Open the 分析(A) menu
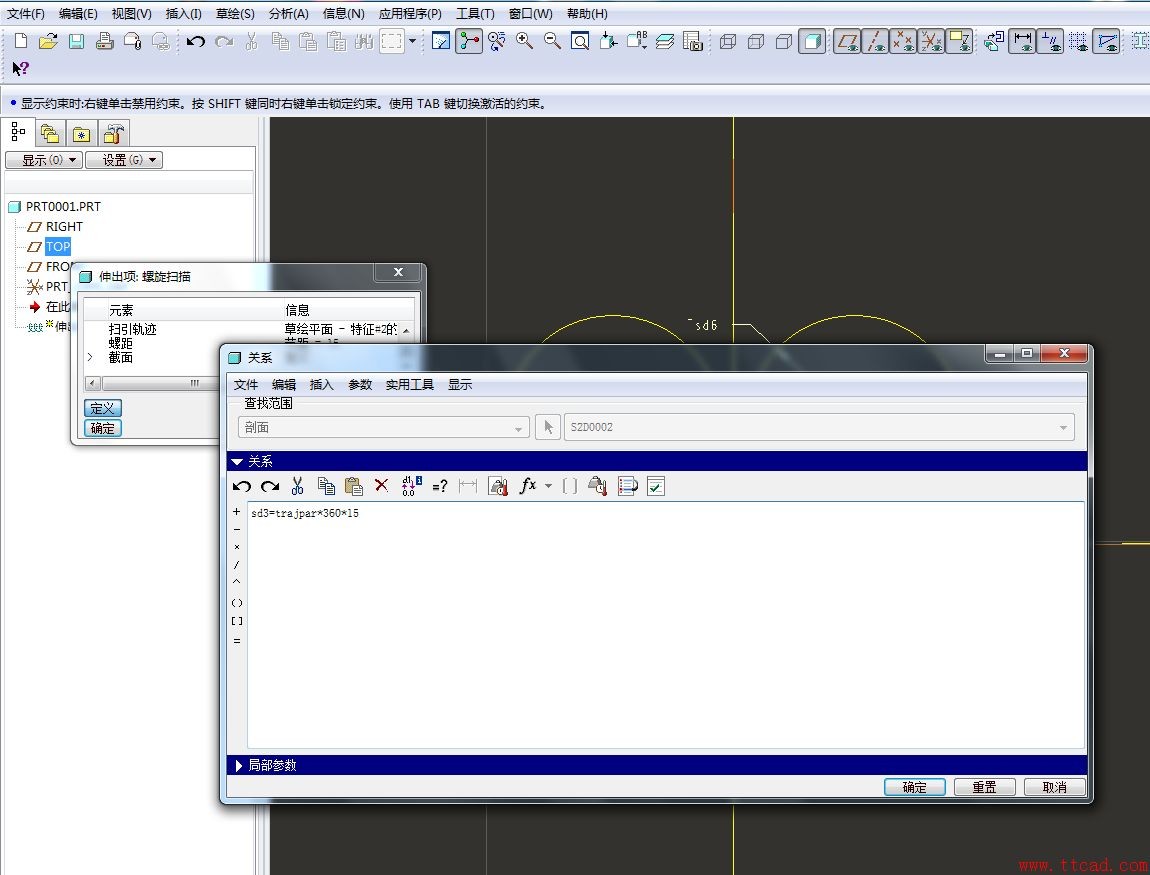 [x=288, y=14]
